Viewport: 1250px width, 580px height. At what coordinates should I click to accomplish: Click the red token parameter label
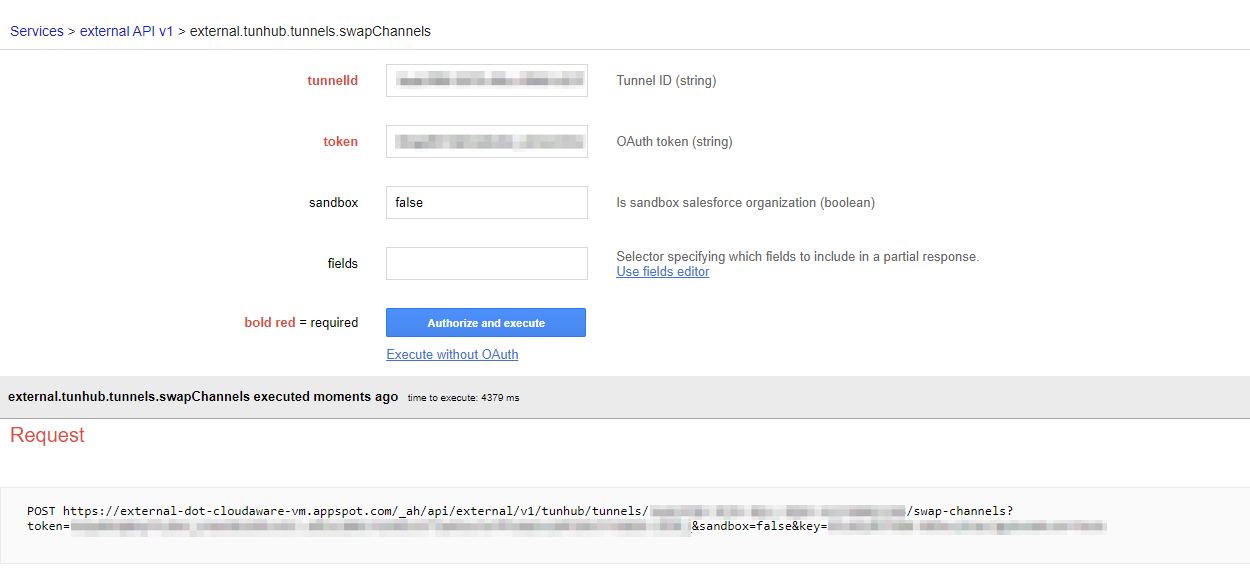(340, 142)
